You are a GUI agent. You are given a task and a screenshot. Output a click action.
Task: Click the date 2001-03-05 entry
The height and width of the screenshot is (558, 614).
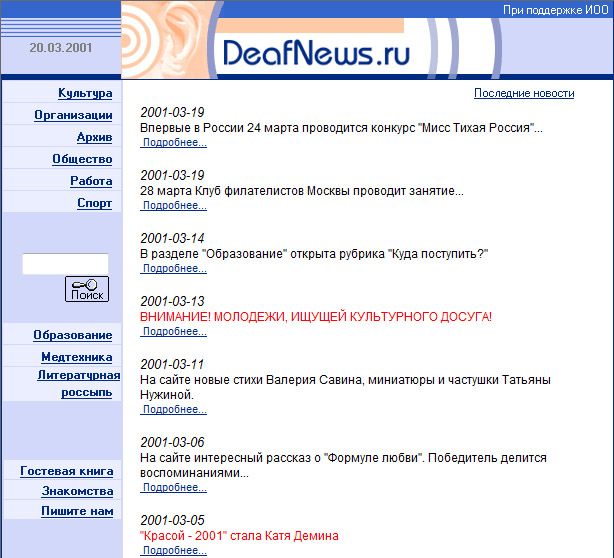tap(172, 520)
